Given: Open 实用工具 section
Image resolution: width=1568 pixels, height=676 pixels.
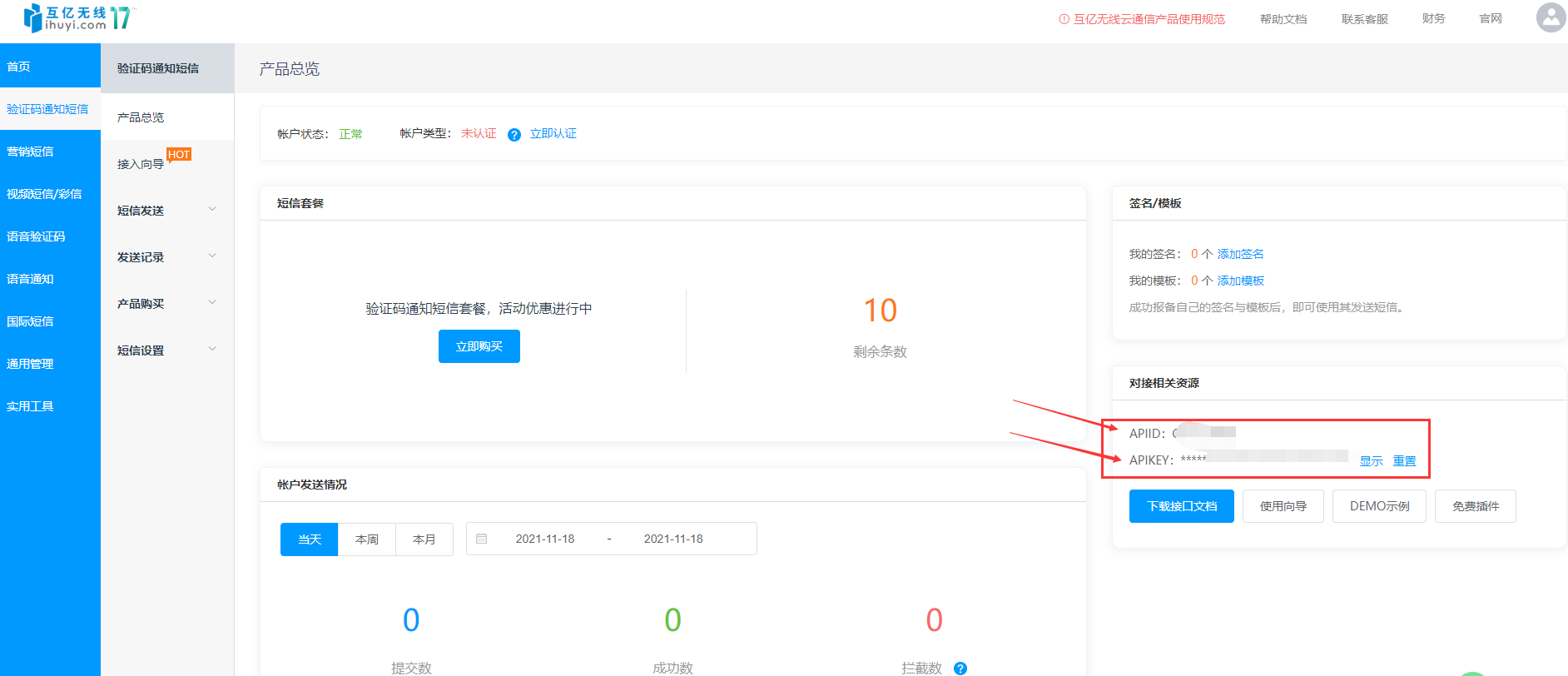Looking at the screenshot, I should click(50, 406).
